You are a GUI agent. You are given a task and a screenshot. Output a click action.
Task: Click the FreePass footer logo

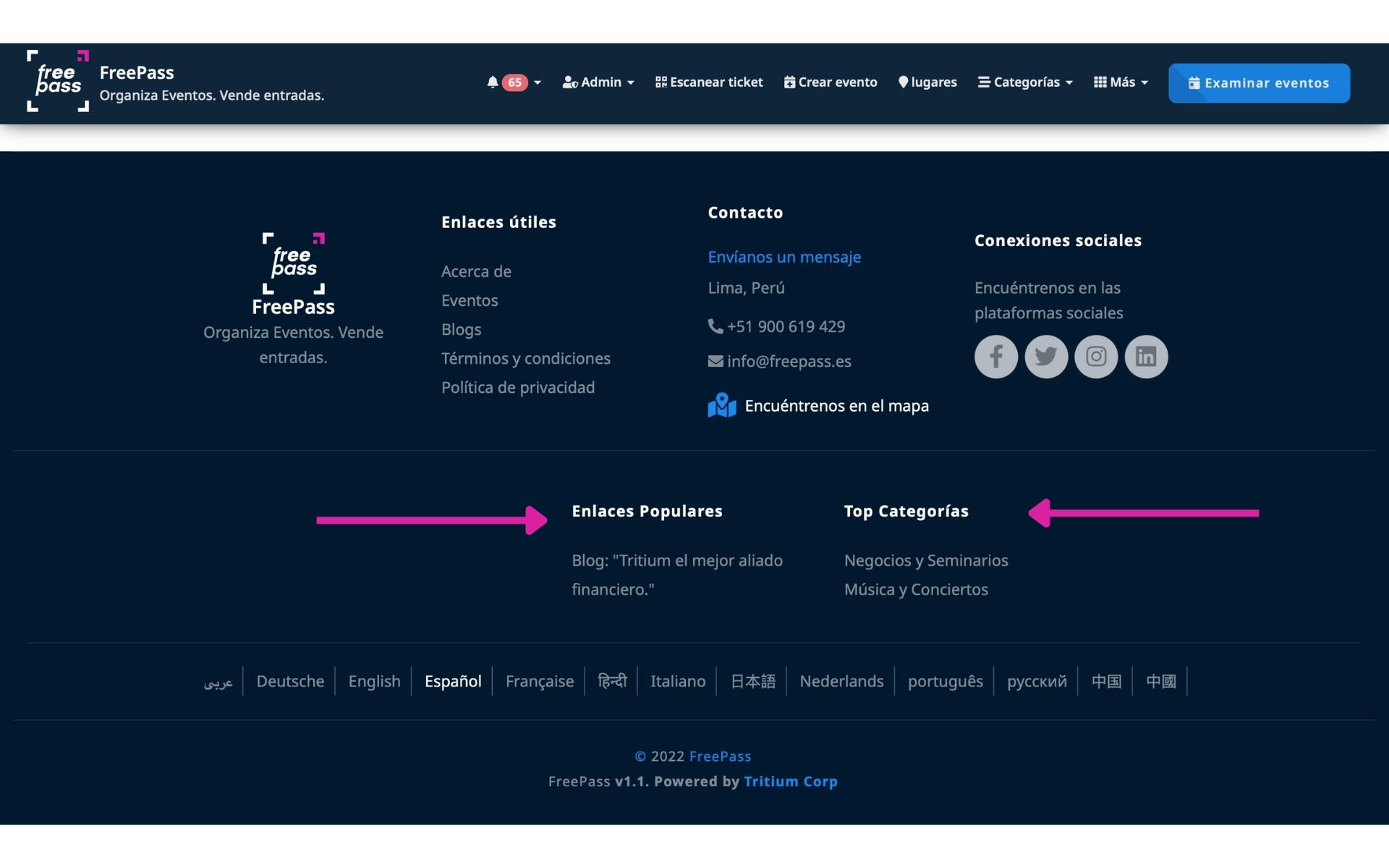coord(293,263)
